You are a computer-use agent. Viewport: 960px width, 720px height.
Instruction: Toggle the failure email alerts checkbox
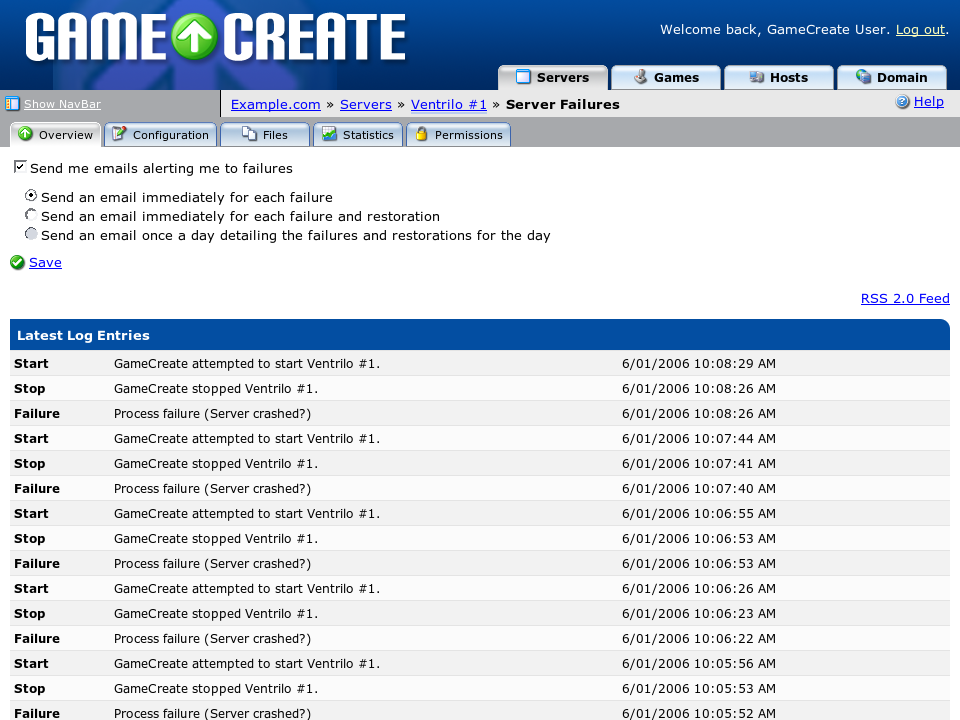(x=20, y=167)
